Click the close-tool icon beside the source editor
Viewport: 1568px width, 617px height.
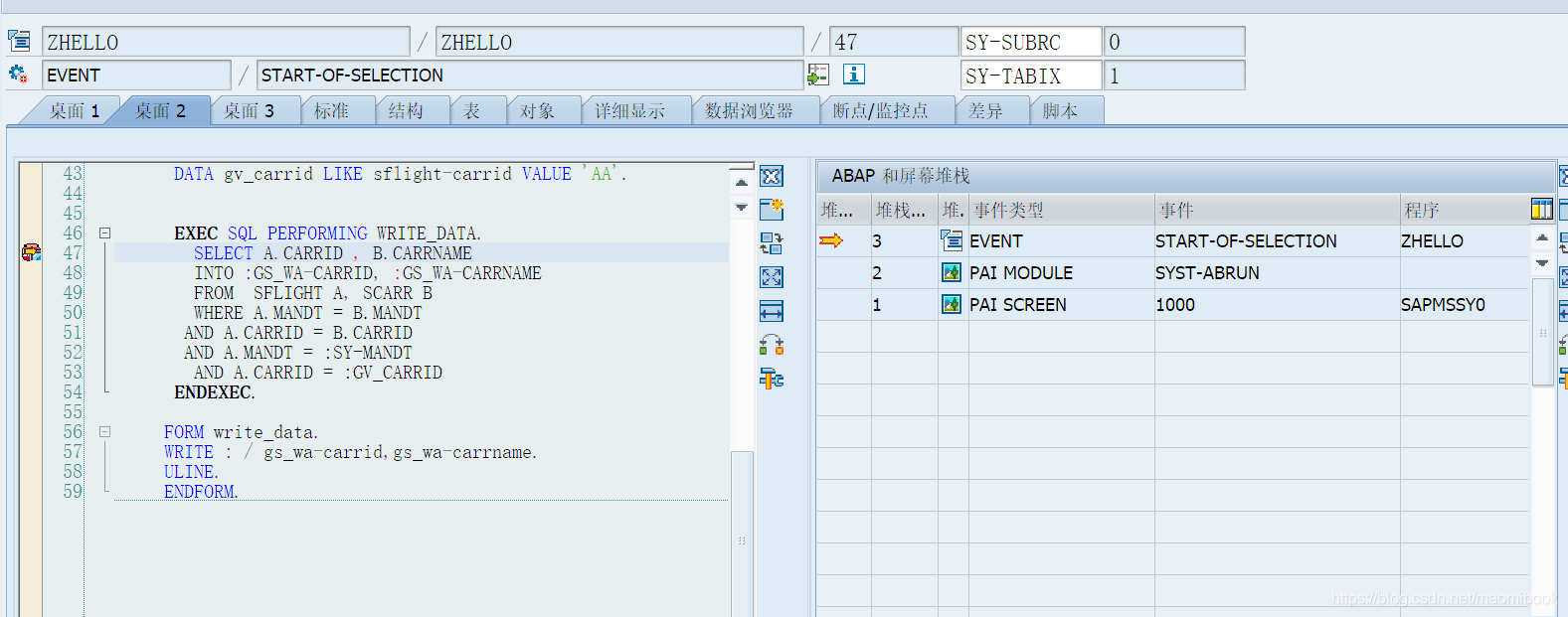coord(772,176)
